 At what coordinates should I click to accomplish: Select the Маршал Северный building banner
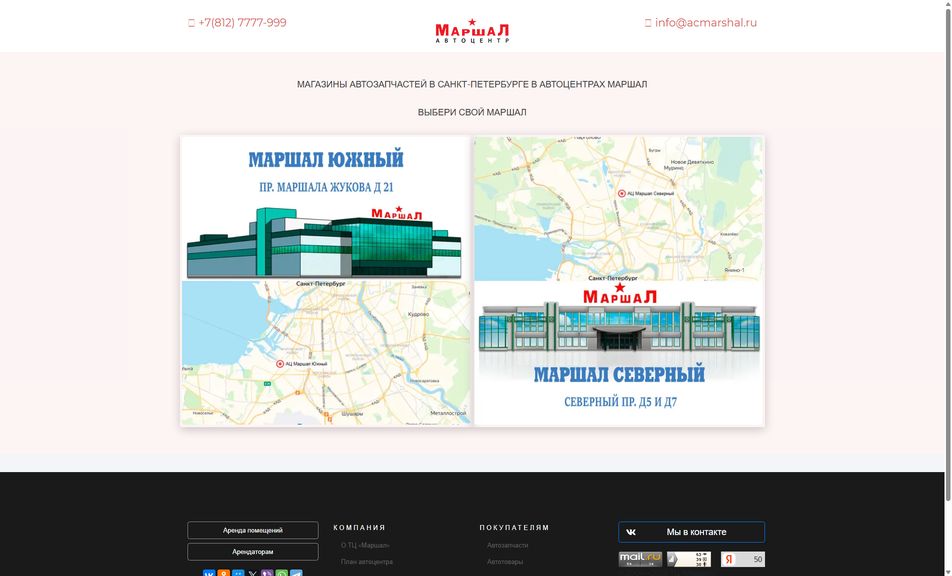[x=619, y=353]
